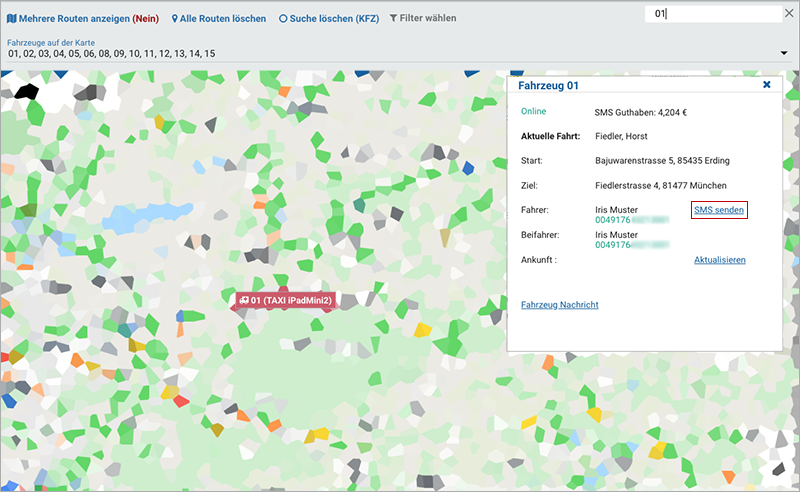Click circle icon for Suche löschen (KFZ)
This screenshot has width=800, height=492.
(283, 19)
